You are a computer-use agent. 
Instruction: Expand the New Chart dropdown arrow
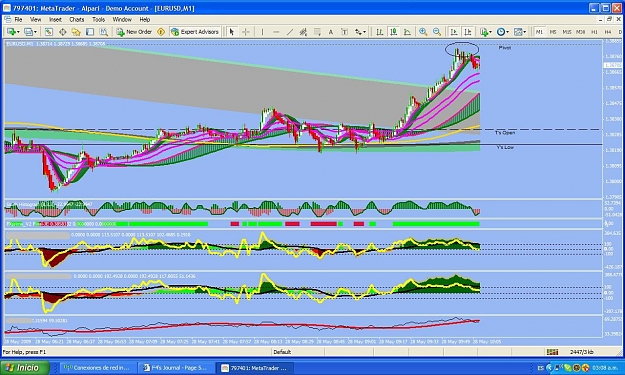tap(18, 32)
